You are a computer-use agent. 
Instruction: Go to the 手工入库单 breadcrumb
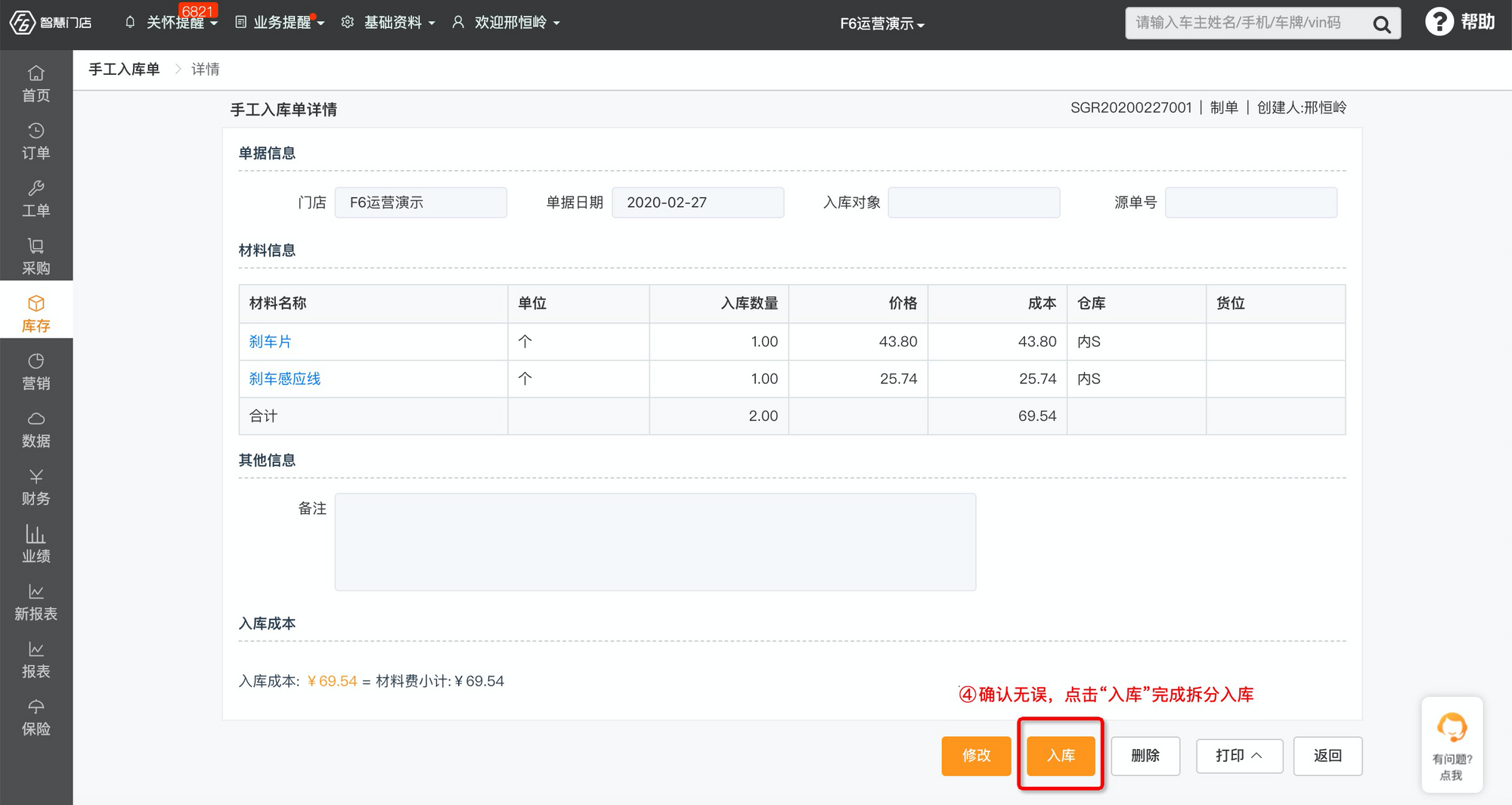124,69
